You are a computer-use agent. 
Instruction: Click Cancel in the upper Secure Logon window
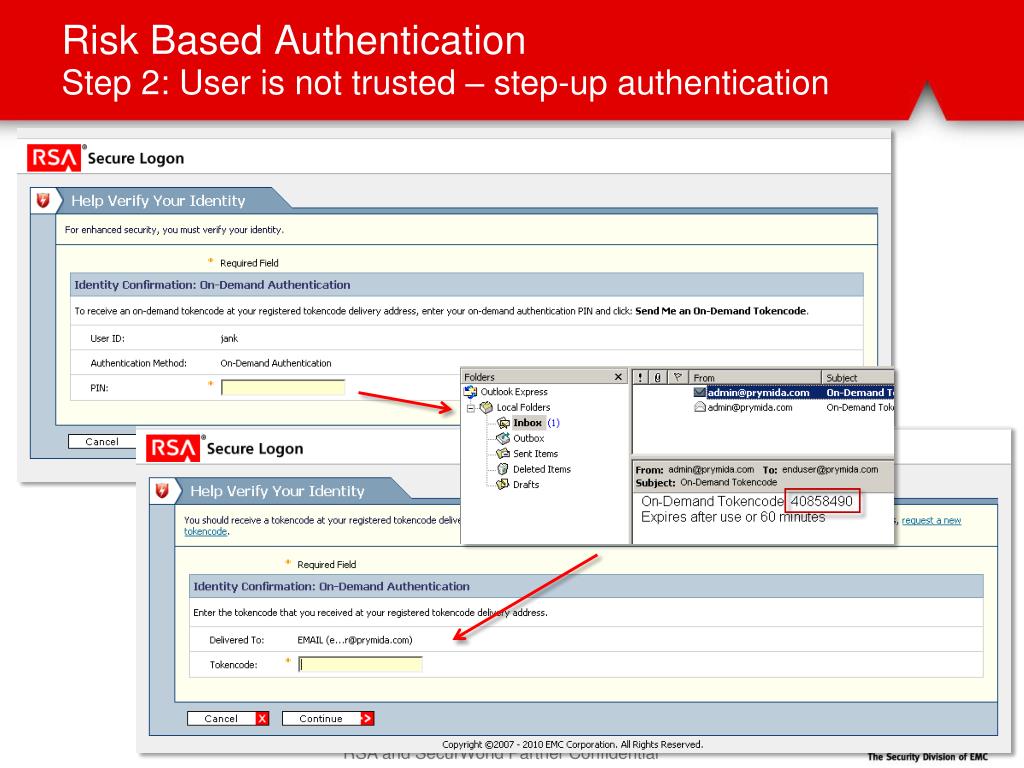click(102, 441)
